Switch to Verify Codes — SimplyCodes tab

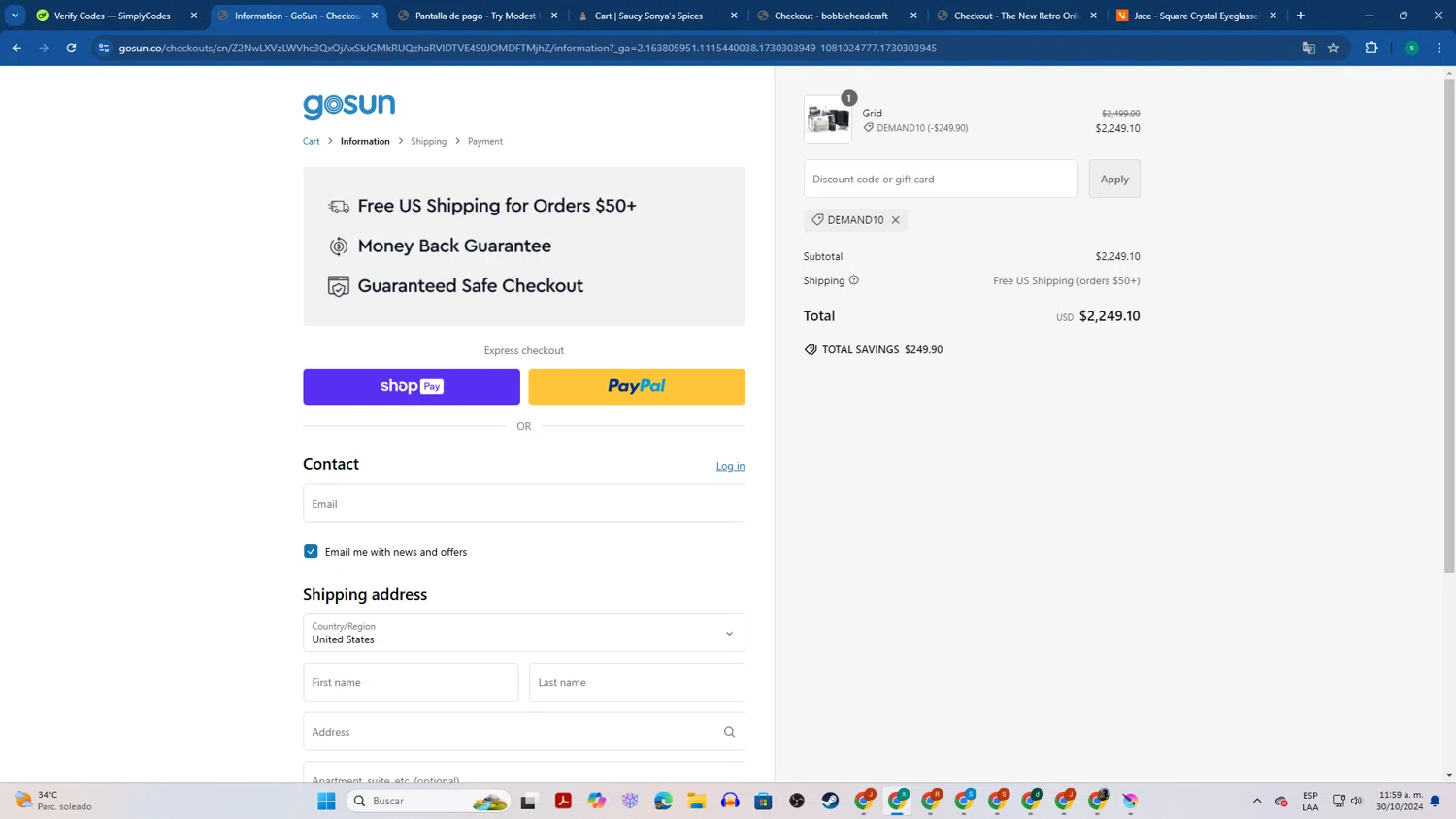click(x=113, y=16)
